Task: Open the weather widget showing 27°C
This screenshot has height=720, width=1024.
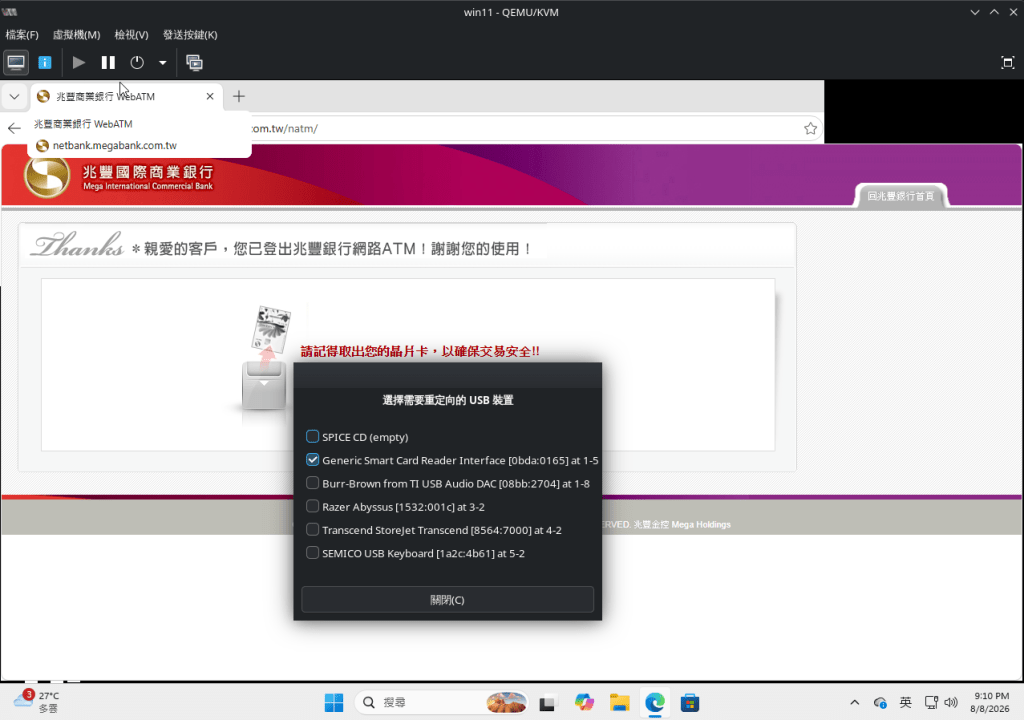Action: tap(37, 702)
